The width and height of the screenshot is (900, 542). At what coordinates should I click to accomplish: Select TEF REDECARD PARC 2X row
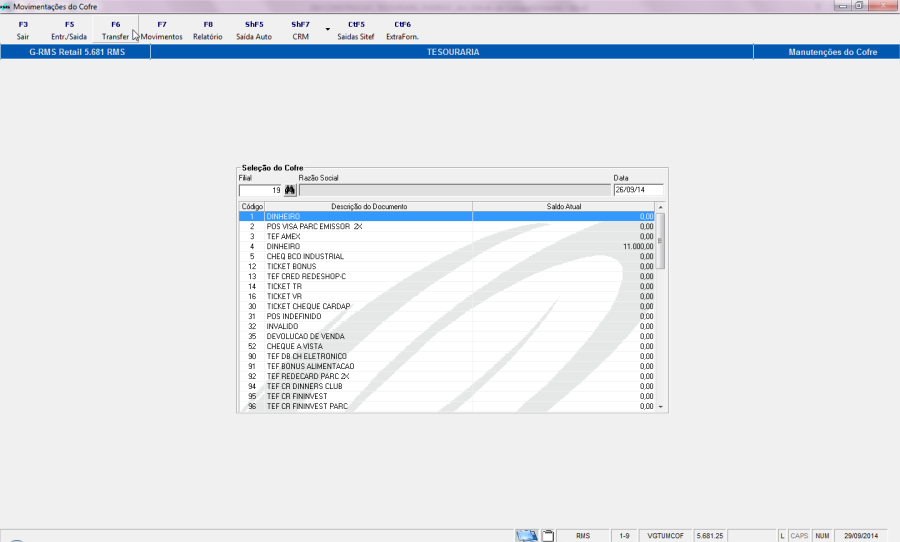[x=447, y=376]
